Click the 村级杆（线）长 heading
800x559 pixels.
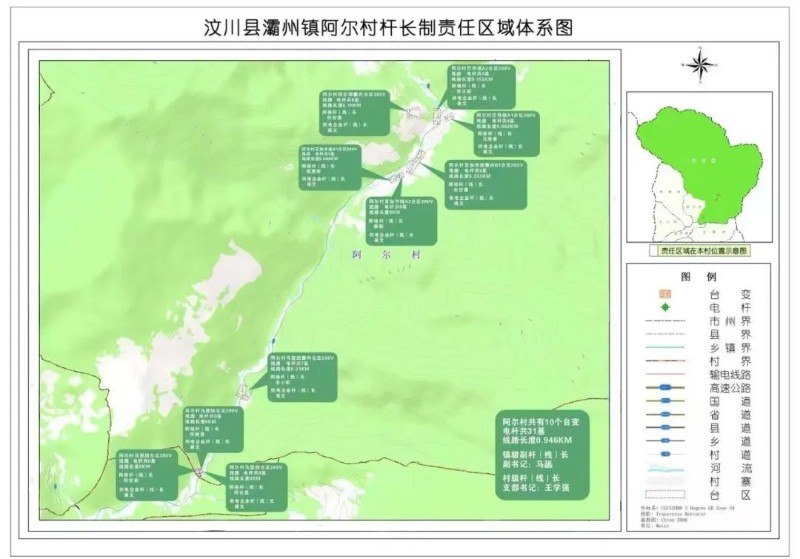point(531,478)
